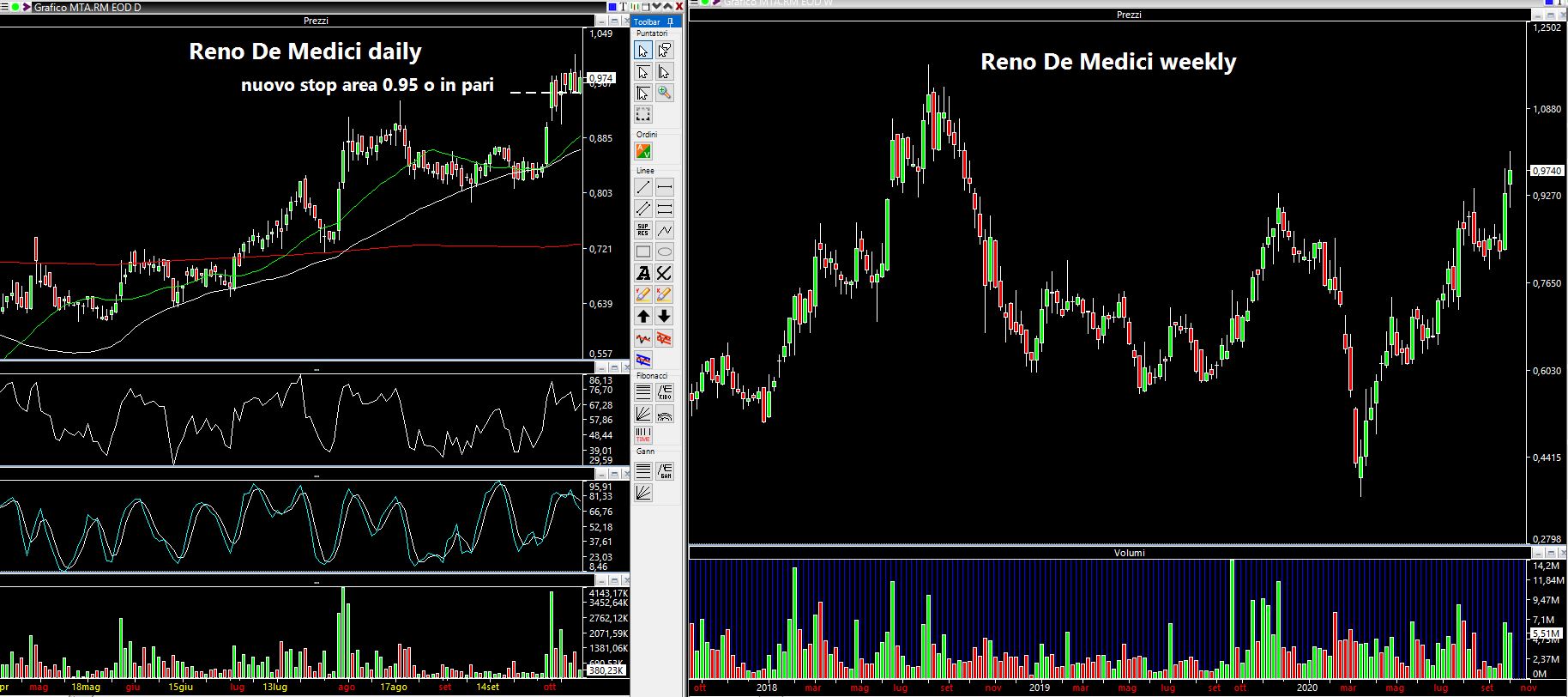Click the Prezzi header of the daily chart

click(316, 21)
